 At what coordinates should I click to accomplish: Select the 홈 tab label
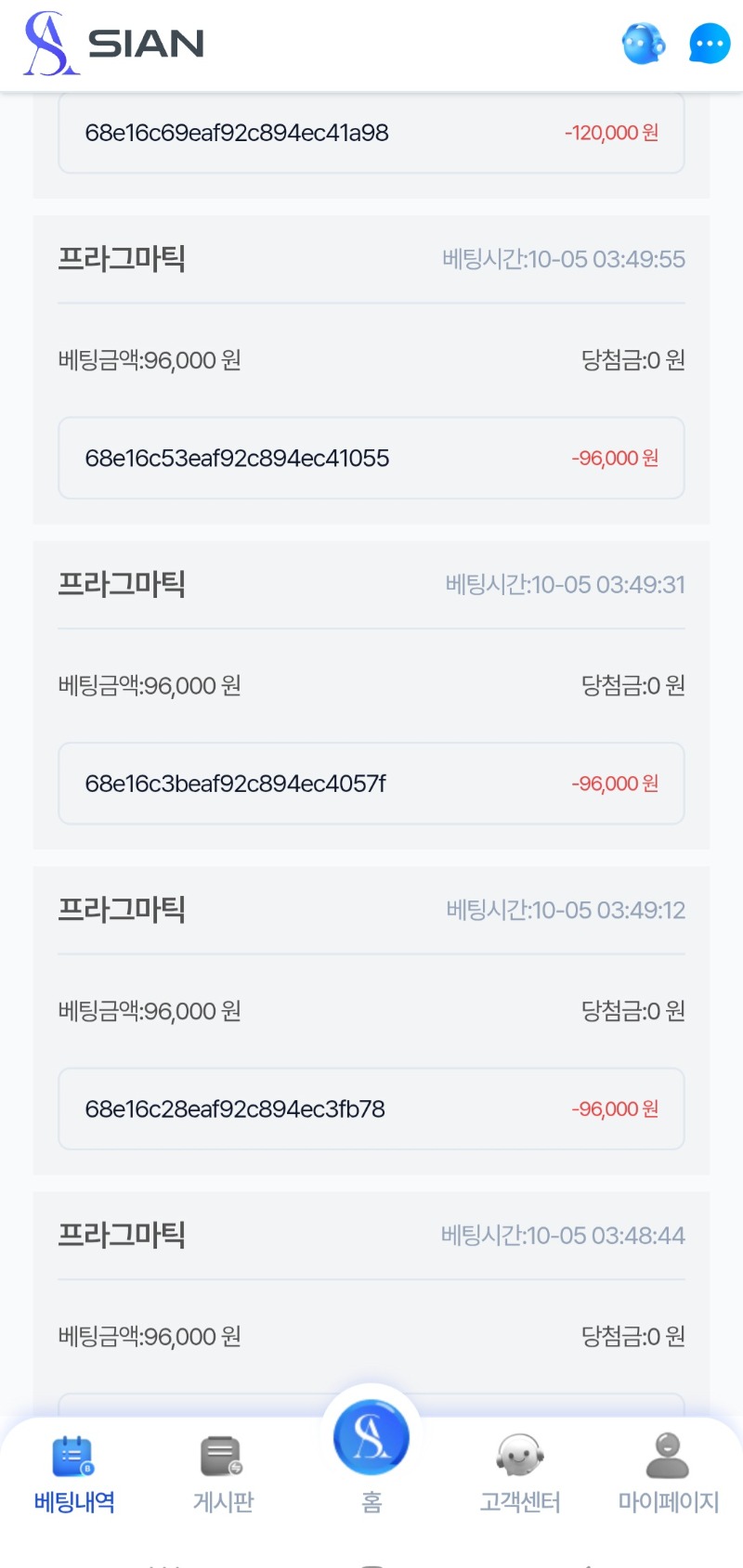click(371, 1502)
